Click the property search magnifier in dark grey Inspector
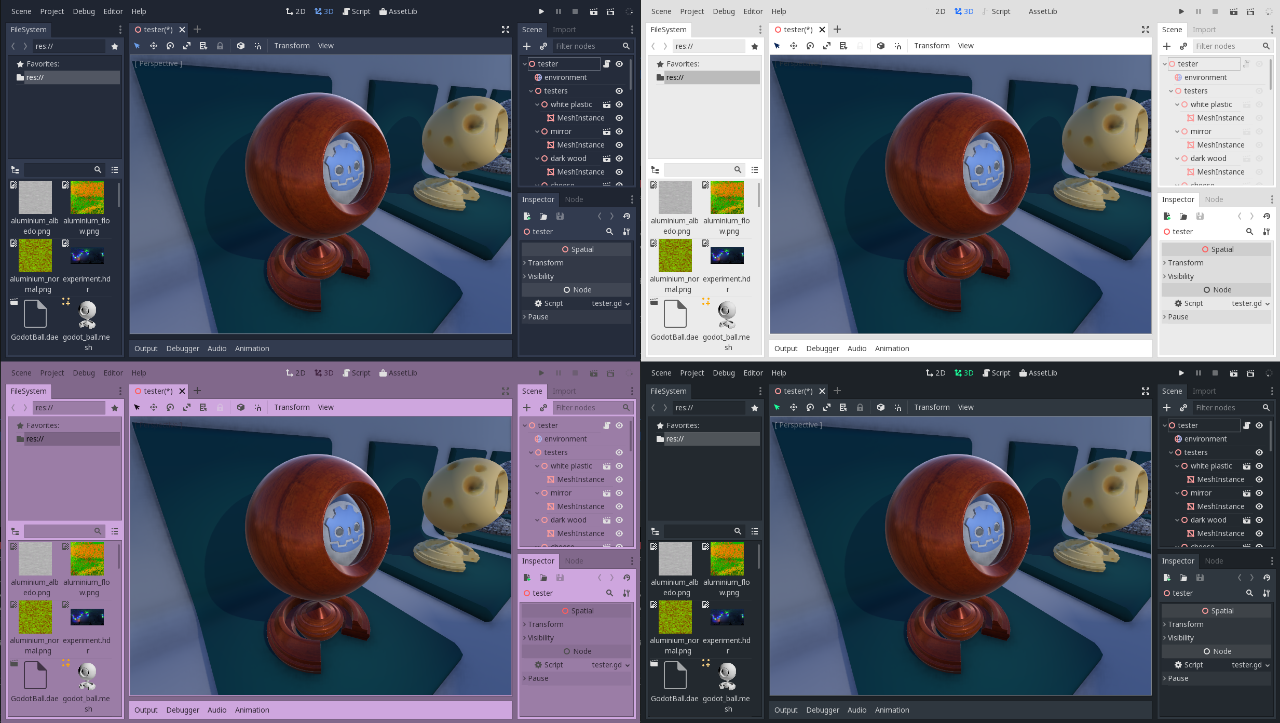 tap(1249, 593)
